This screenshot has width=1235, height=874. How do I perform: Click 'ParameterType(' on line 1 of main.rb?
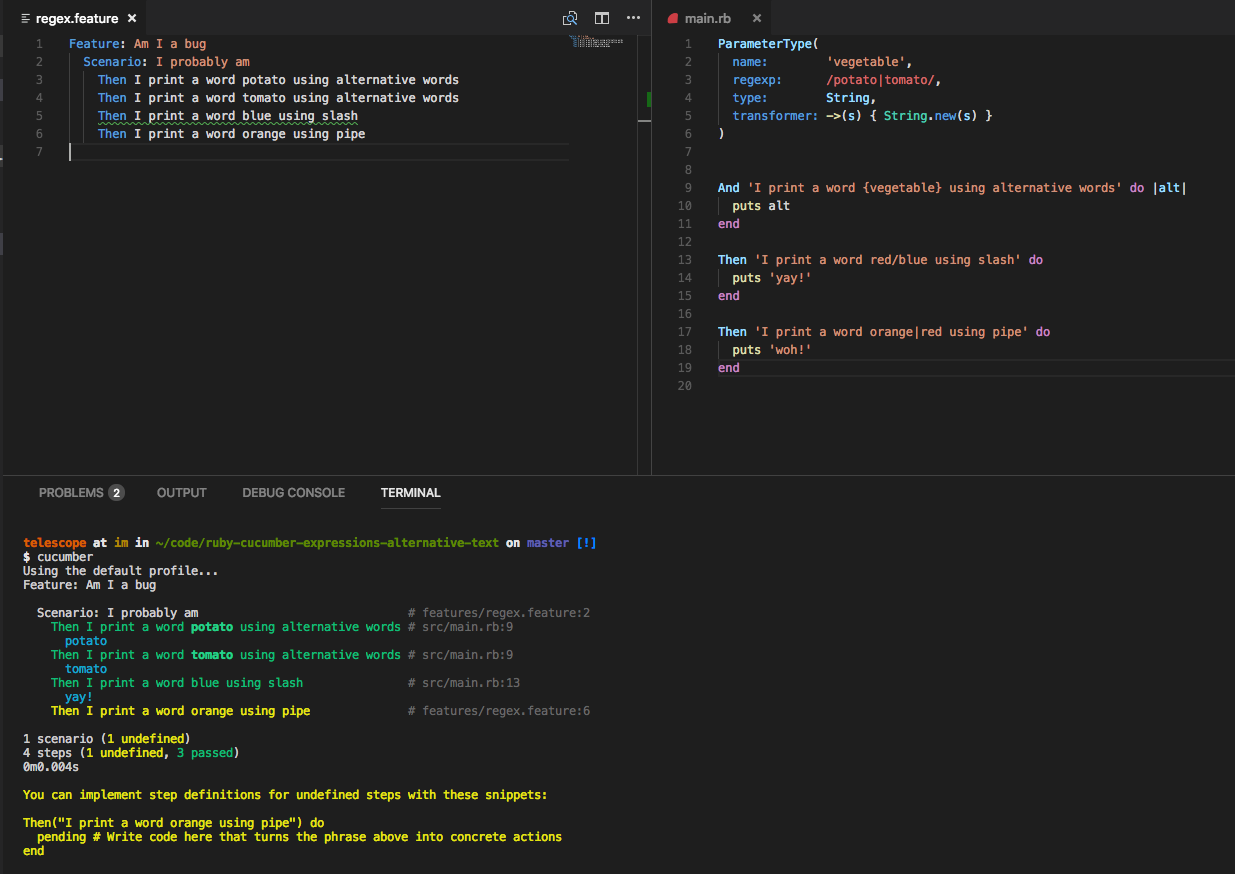(768, 44)
